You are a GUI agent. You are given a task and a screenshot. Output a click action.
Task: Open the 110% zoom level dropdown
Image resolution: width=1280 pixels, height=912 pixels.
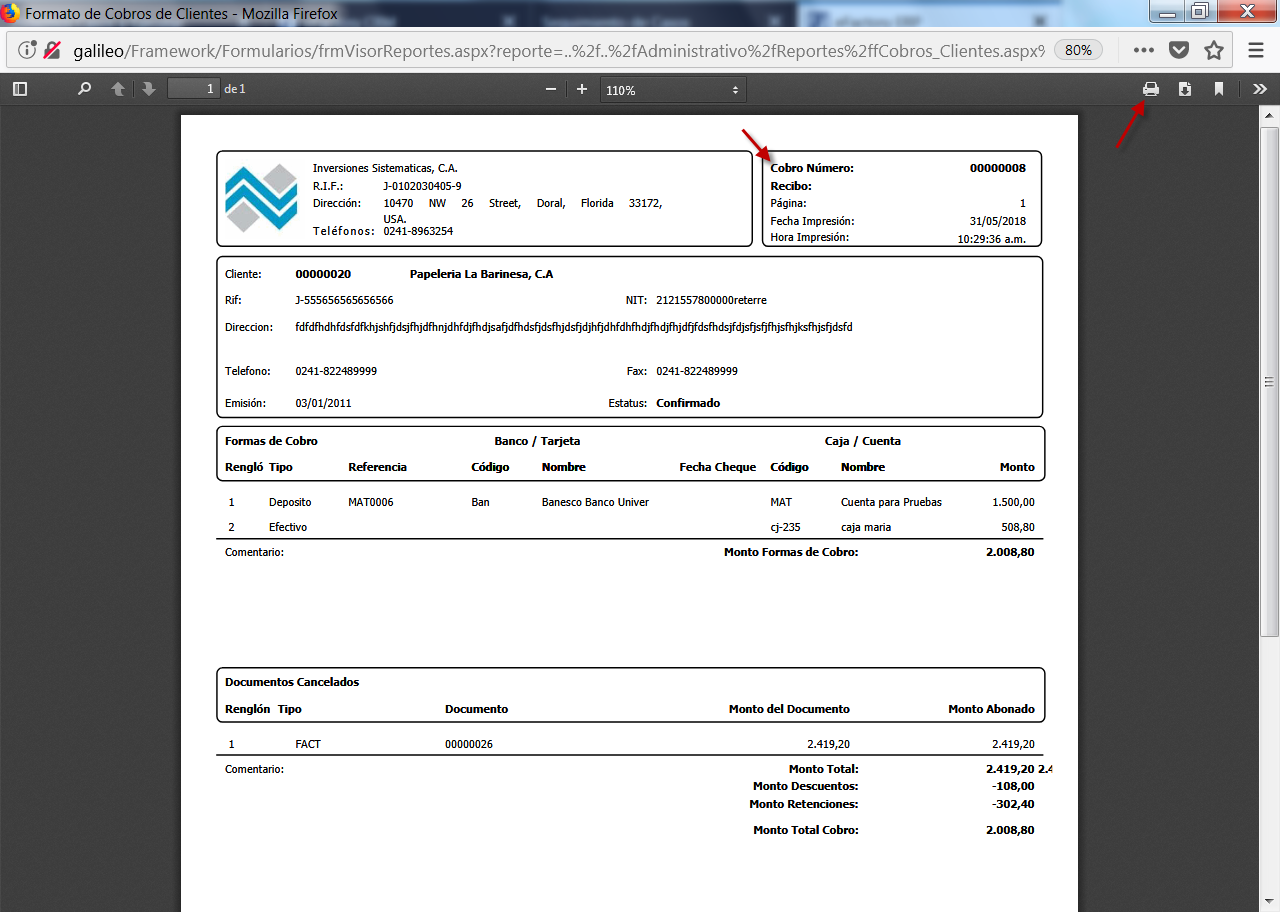click(672, 90)
